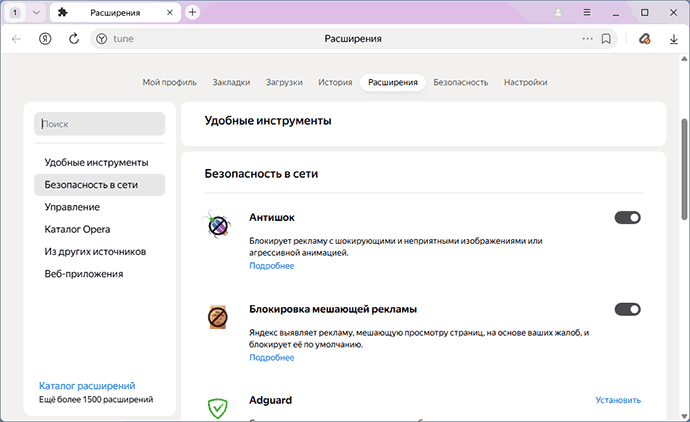This screenshot has height=422, width=690.
Task: Click Подробнее under Блокировка мешающей рекламы
Action: click(x=272, y=358)
